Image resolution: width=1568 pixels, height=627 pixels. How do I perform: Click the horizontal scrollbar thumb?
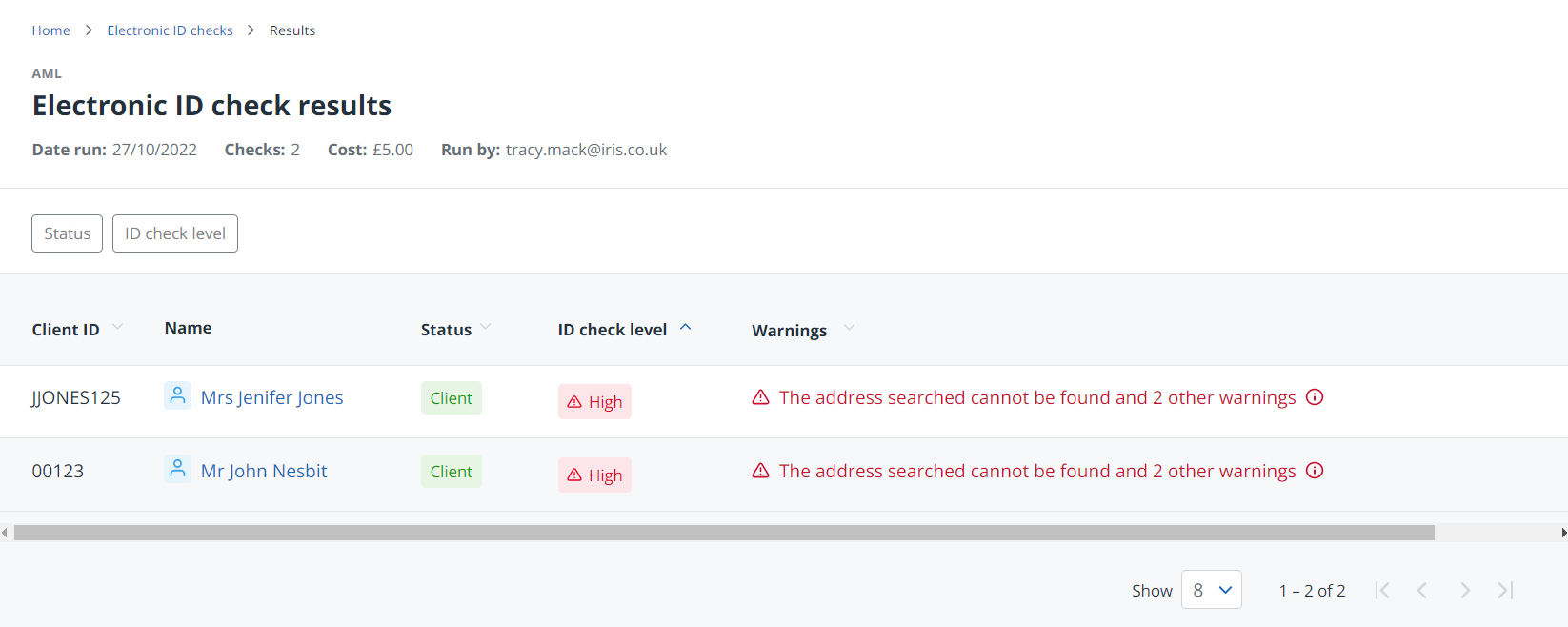pos(724,533)
